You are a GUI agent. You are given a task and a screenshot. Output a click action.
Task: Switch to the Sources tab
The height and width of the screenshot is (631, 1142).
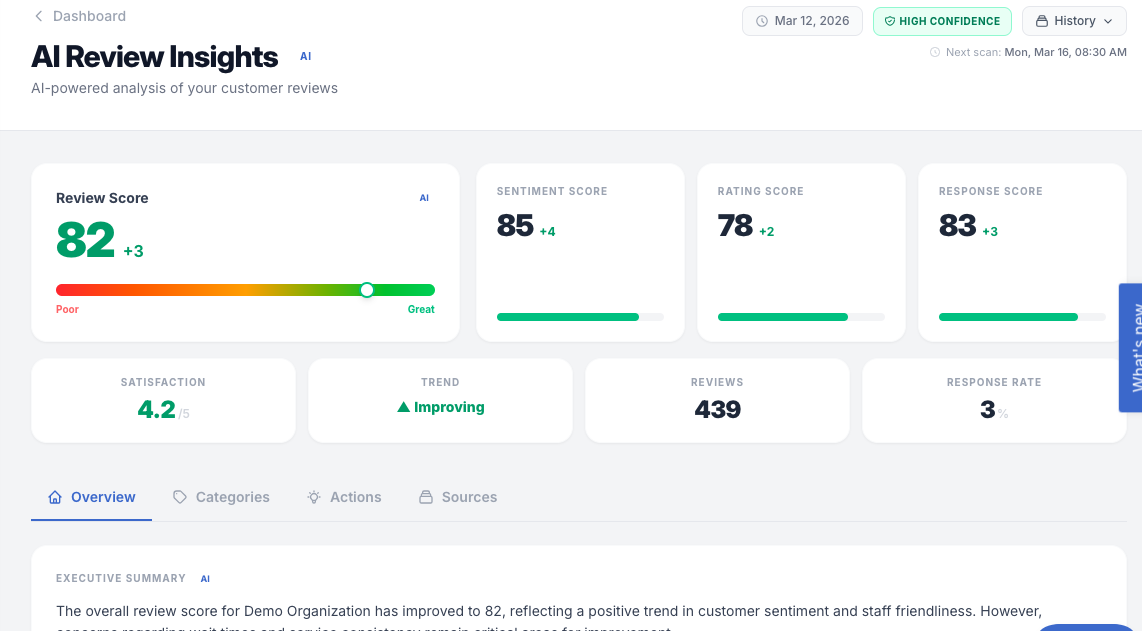(x=458, y=497)
